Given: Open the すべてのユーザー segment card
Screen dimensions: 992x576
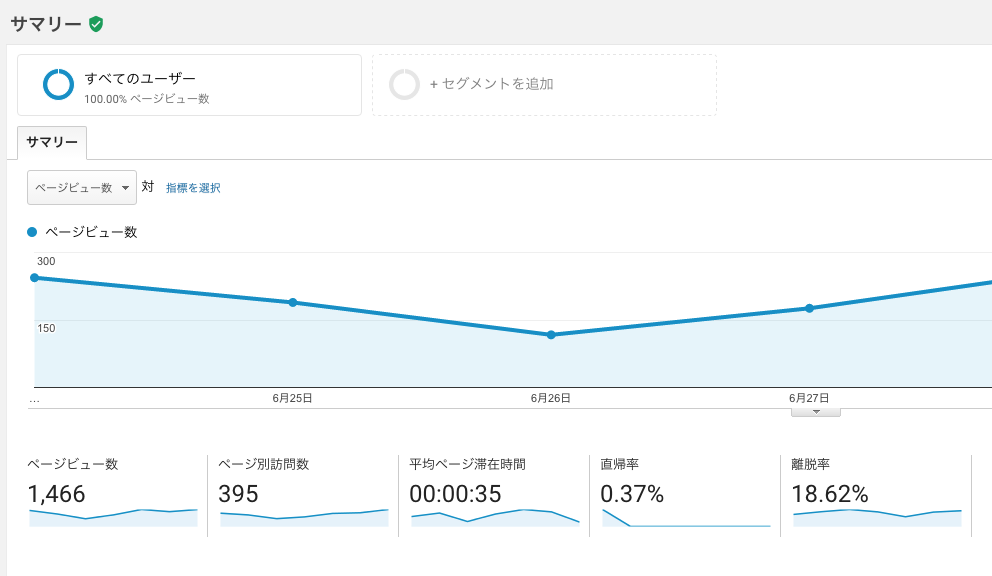Looking at the screenshot, I should (x=189, y=85).
